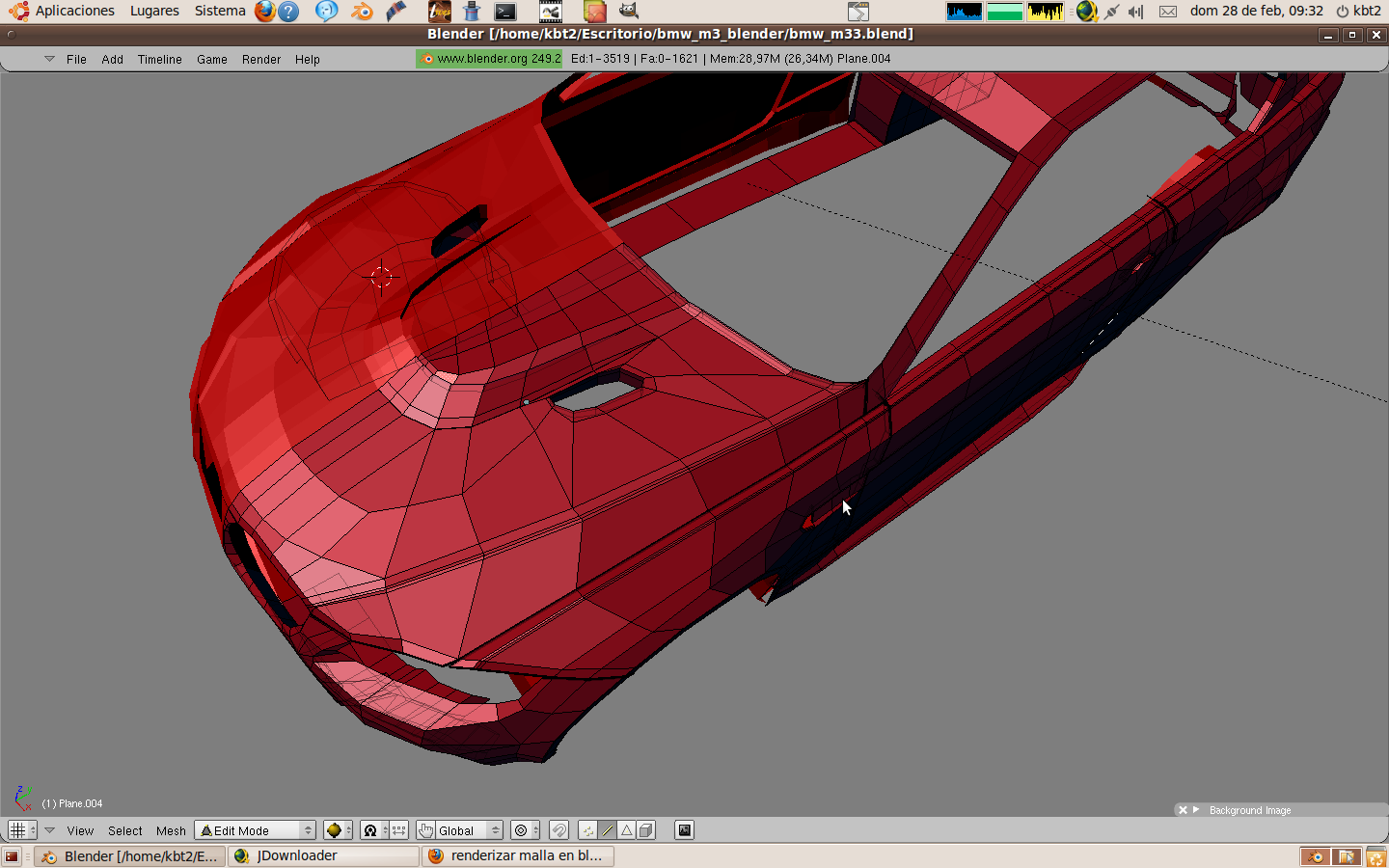Switch to edge select mode
This screenshot has height=868, width=1389.
608,830
